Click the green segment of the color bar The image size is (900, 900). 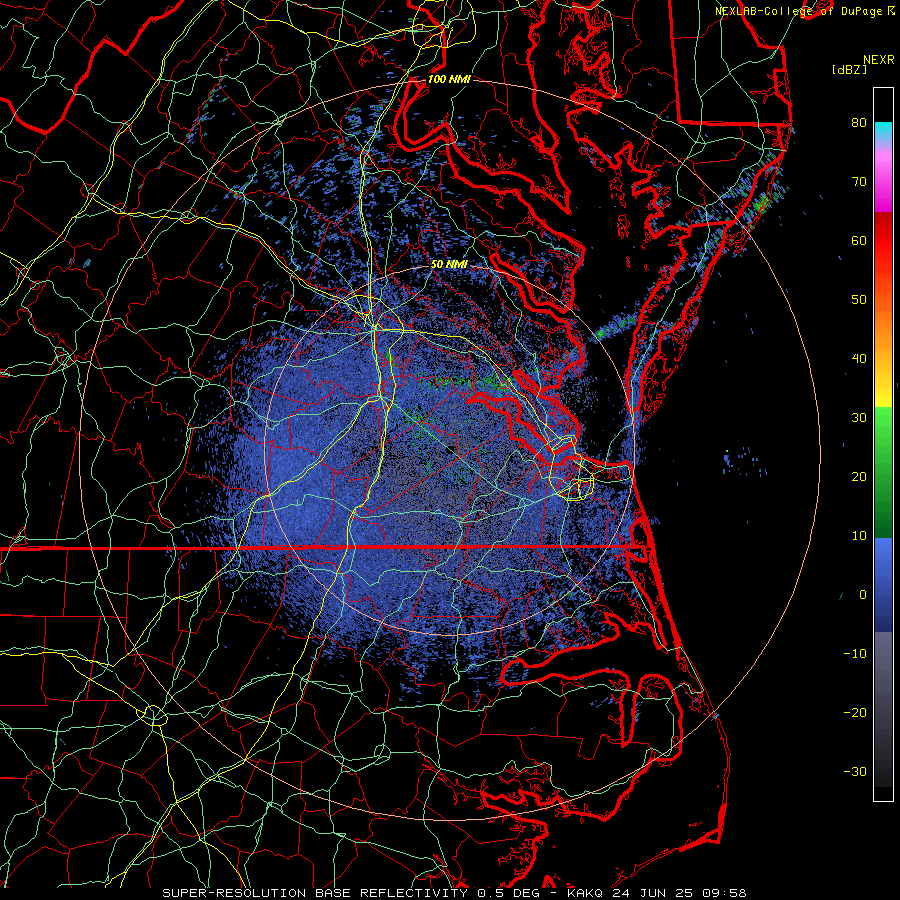point(883,472)
